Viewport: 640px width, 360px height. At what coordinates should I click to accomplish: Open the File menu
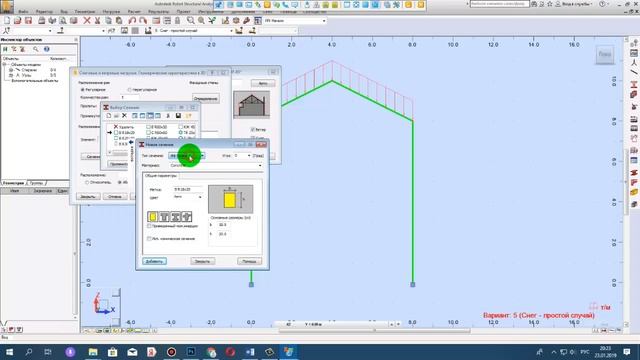(x=23, y=12)
